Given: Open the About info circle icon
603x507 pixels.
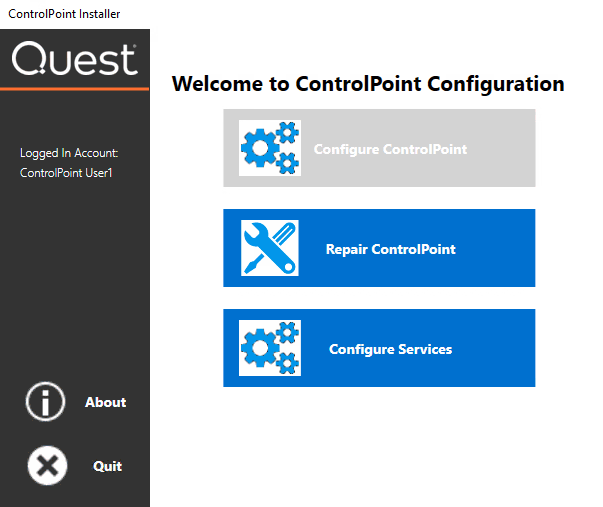Looking at the screenshot, I should 46,402.
